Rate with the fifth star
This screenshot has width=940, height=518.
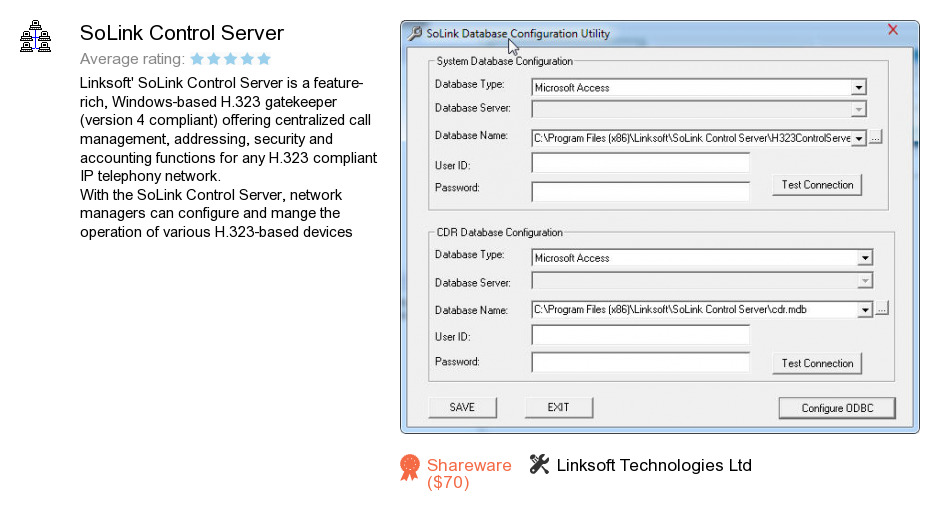coord(264,59)
